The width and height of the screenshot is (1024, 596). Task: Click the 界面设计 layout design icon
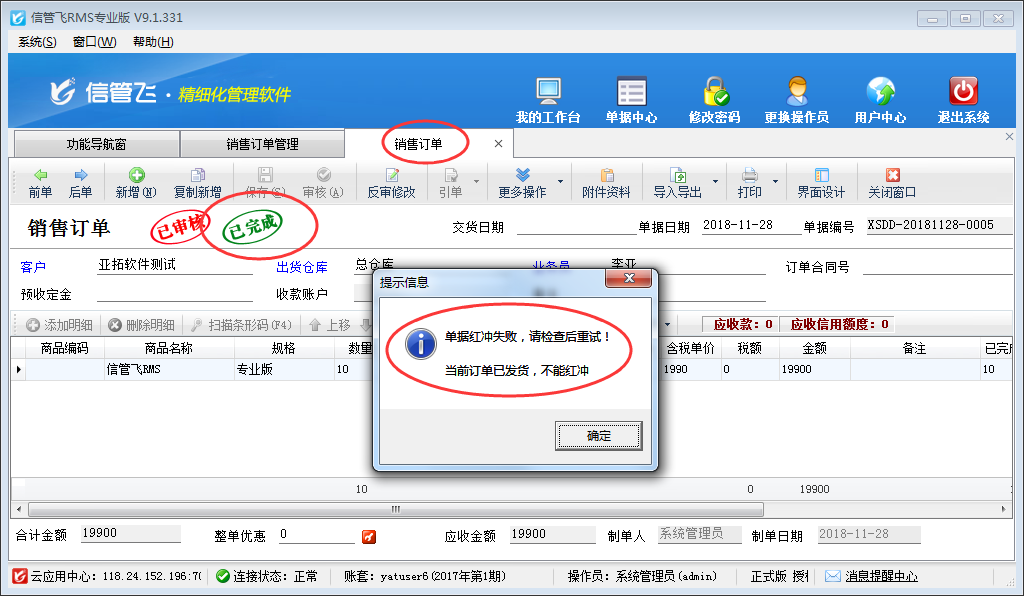point(821,183)
